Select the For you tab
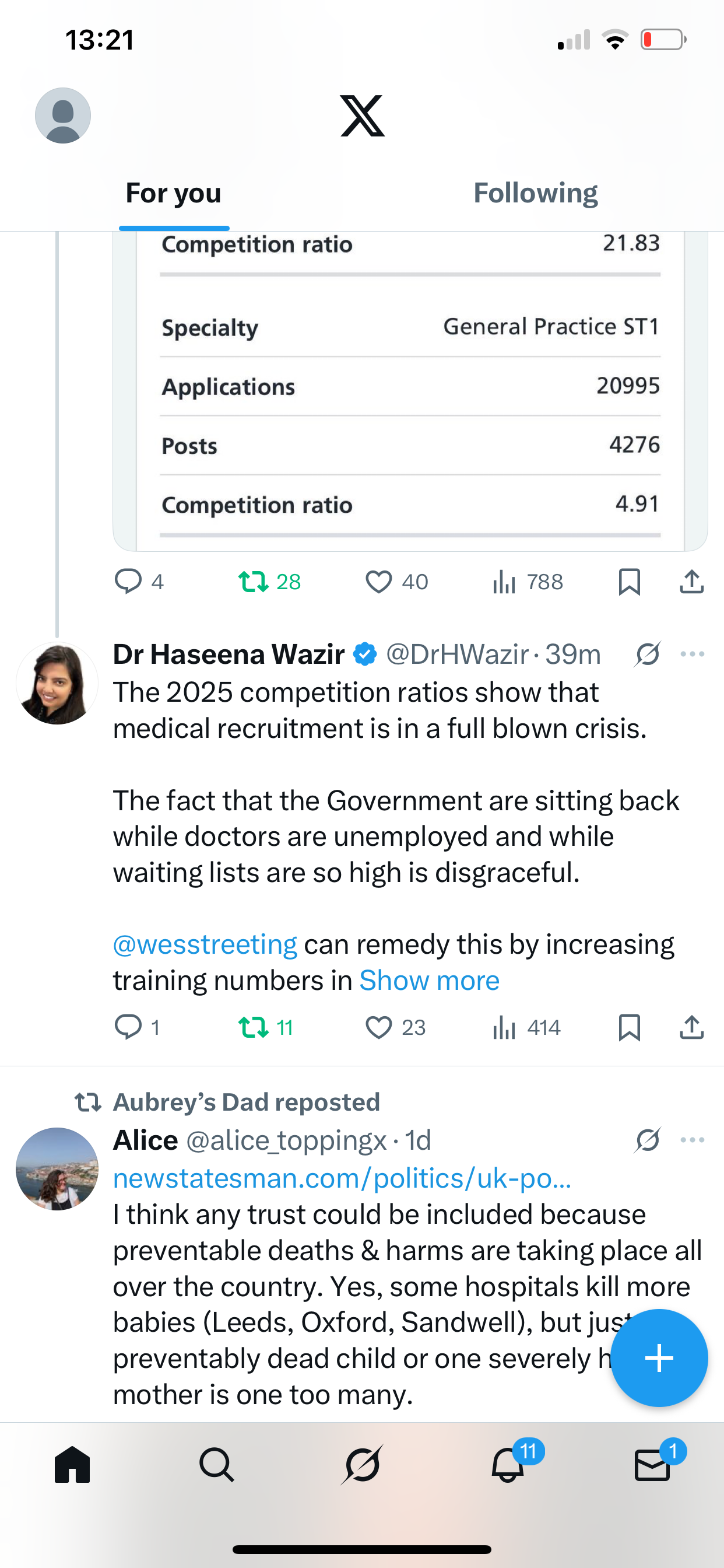This screenshot has height=1568, width=724. pyautogui.click(x=173, y=193)
